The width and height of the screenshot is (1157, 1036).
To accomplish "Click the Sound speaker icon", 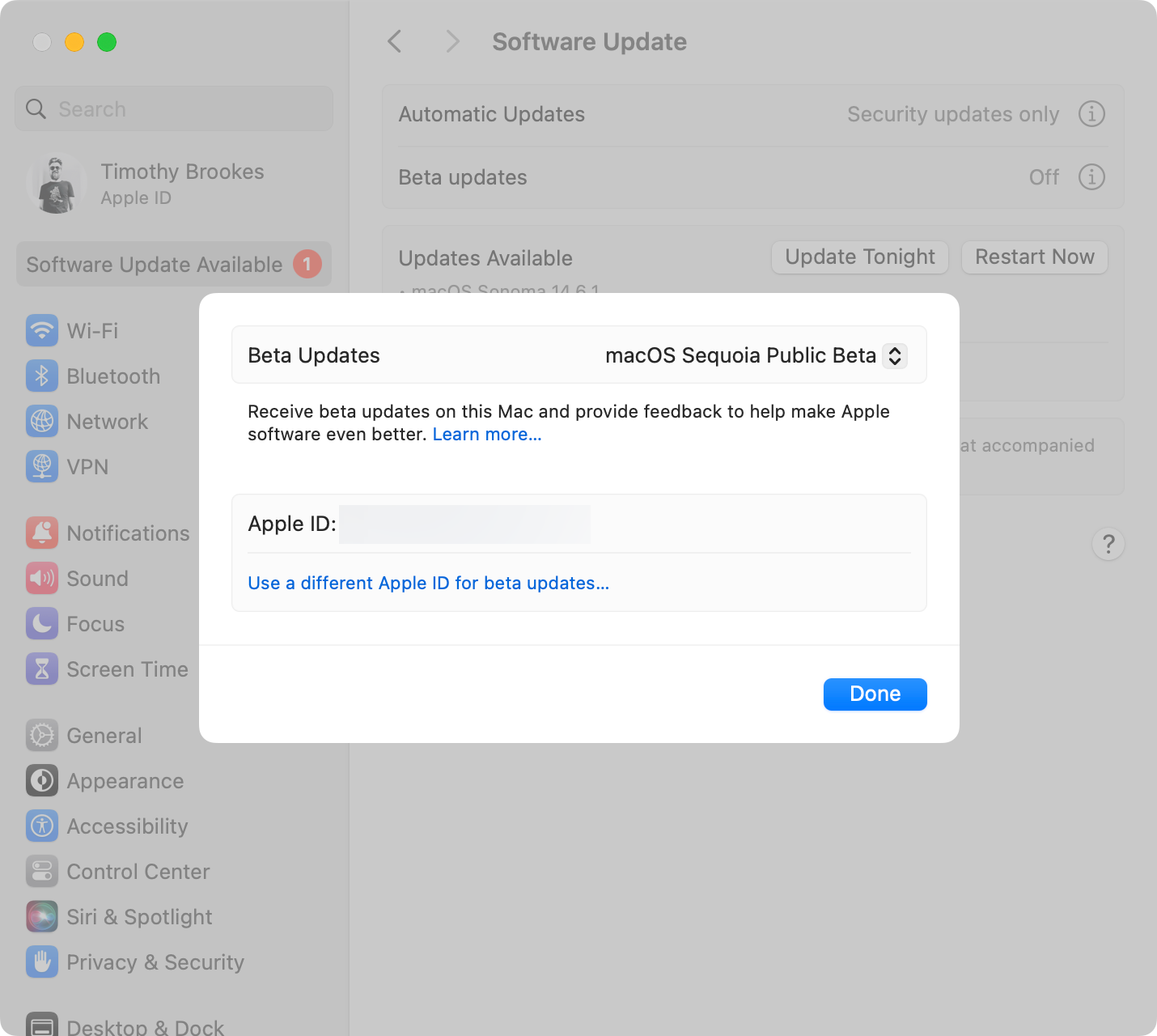I will pos(42,578).
